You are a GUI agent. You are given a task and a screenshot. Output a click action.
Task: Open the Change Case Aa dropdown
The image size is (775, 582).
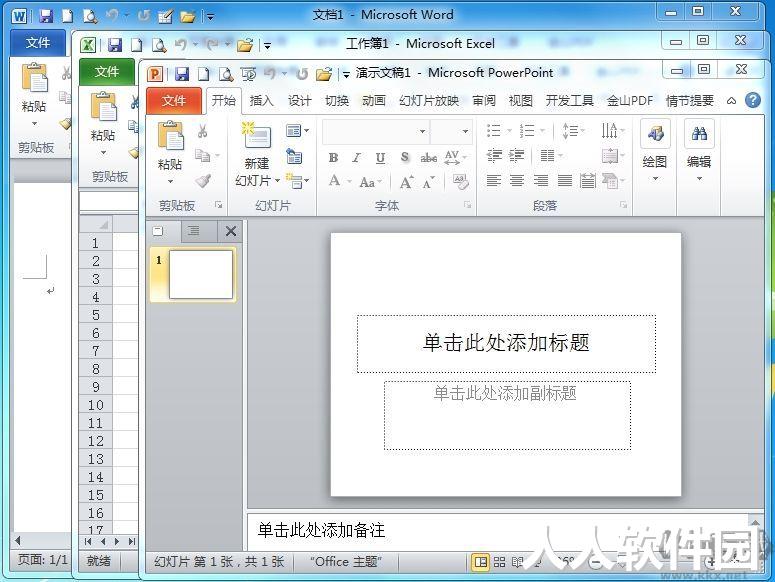click(370, 182)
